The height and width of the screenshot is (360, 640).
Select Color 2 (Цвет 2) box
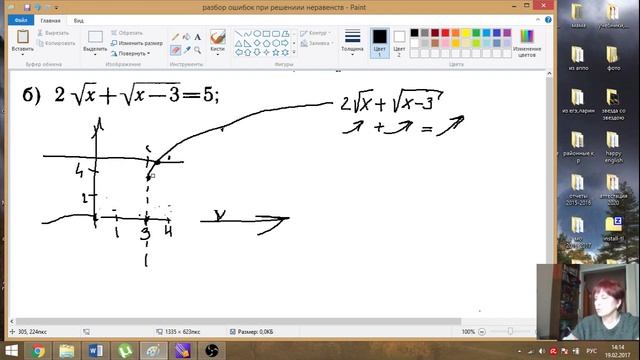399,43
